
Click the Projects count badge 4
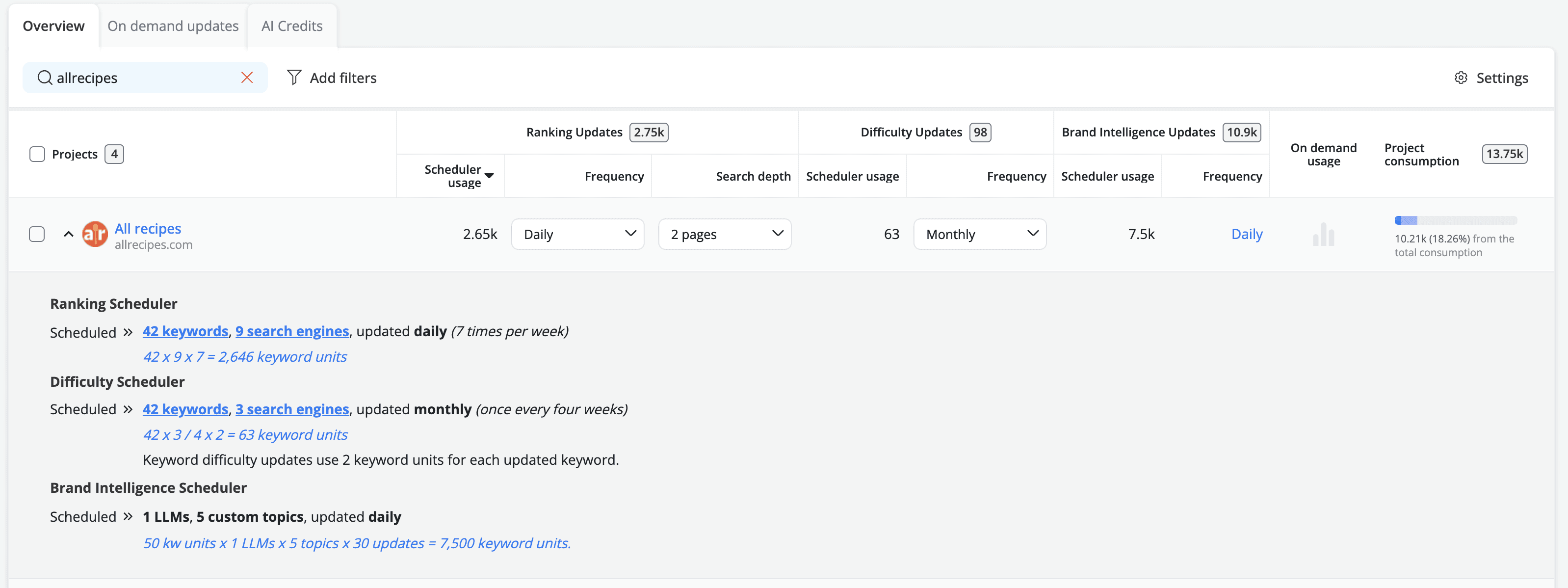click(114, 154)
